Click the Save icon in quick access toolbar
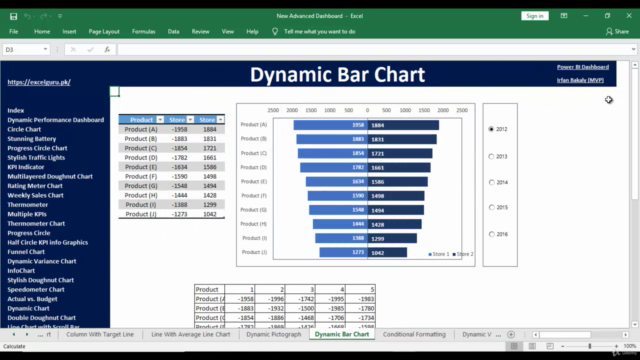The image size is (640, 360). coord(13,16)
